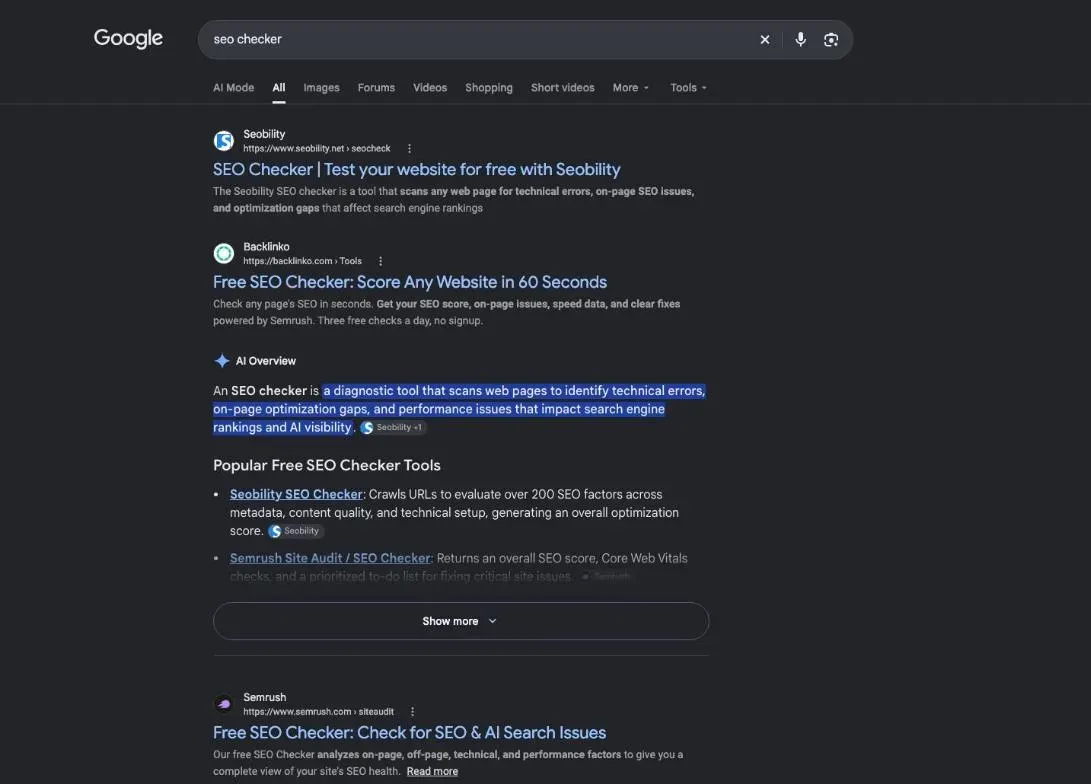
Task: Open options menu beside Seobility result URL
Action: click(409, 149)
